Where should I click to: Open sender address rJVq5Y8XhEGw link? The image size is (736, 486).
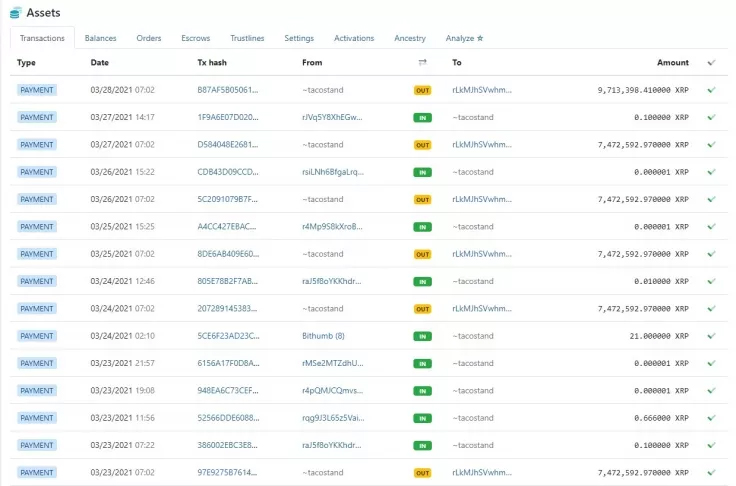pos(332,117)
